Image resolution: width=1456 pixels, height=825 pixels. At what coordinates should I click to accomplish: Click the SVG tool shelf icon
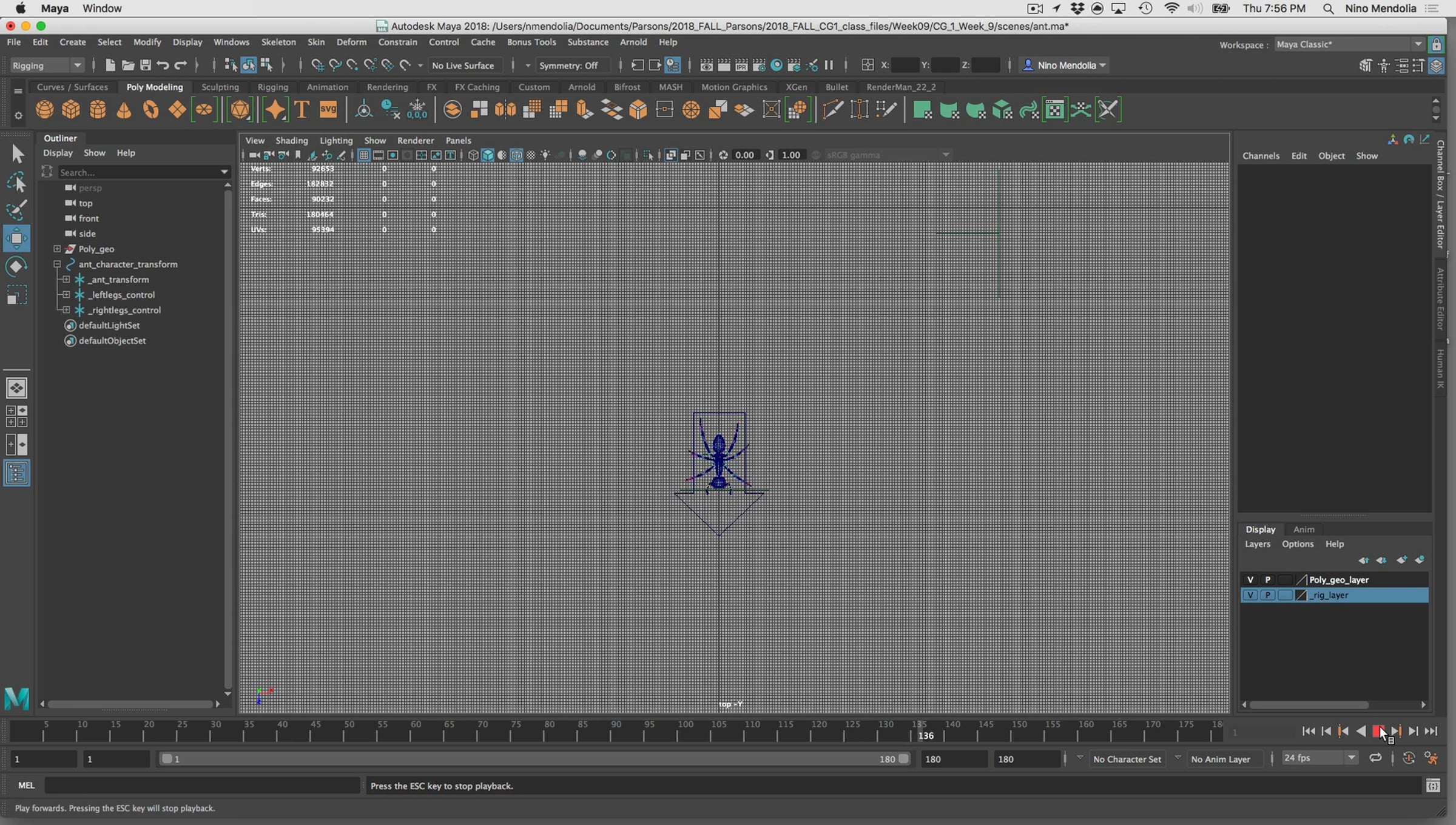pos(328,110)
